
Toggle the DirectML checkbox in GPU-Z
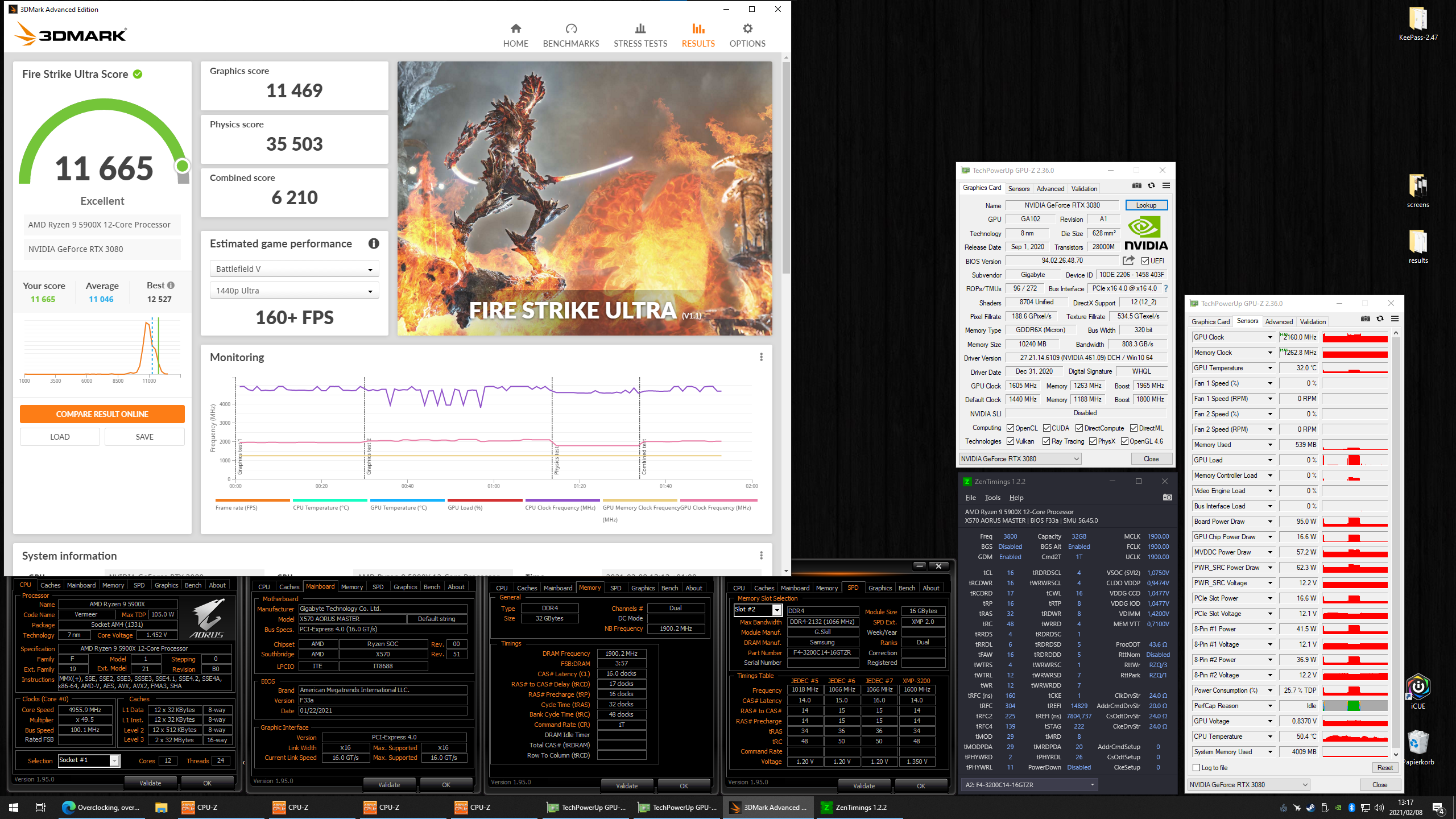click(x=1134, y=428)
